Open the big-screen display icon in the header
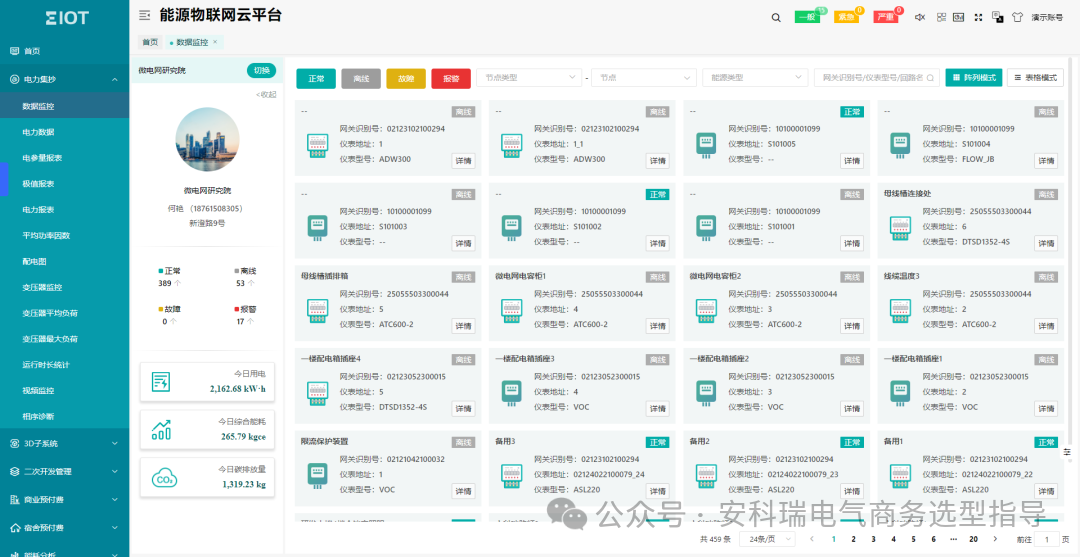1080x557 pixels. click(958, 17)
